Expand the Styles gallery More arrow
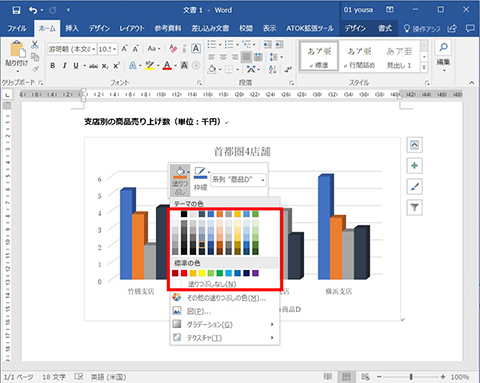Viewport: 480px width, 383px height. click(424, 67)
